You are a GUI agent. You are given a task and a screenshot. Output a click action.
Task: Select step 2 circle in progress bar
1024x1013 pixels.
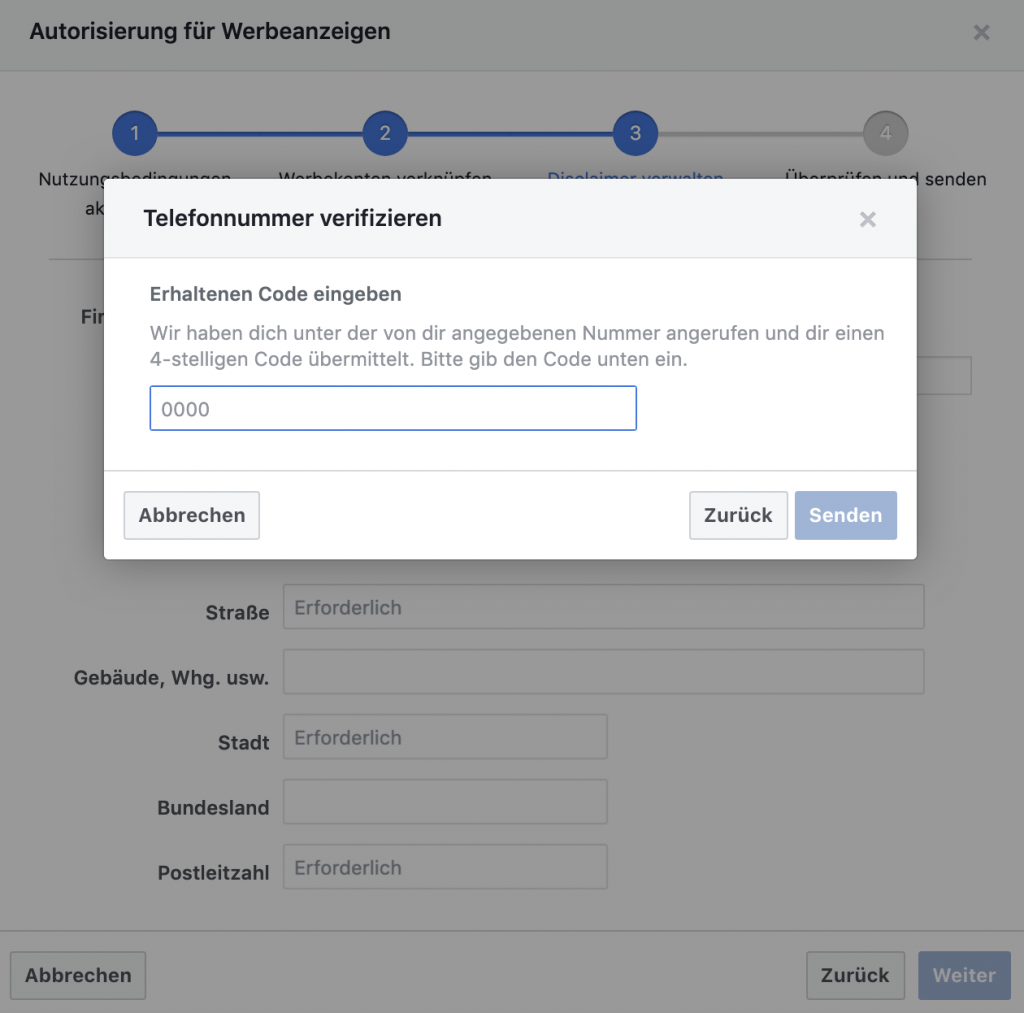click(x=385, y=133)
